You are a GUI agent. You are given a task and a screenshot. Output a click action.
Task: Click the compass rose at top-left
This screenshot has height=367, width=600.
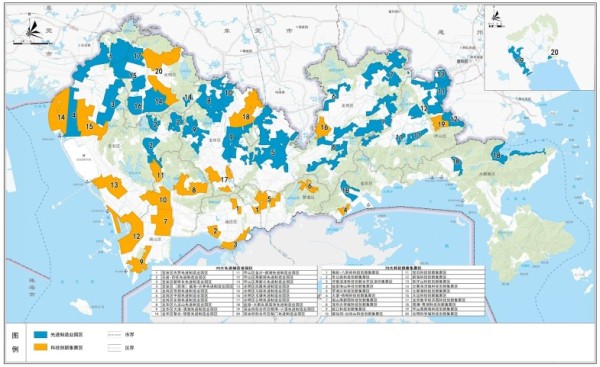31,28
